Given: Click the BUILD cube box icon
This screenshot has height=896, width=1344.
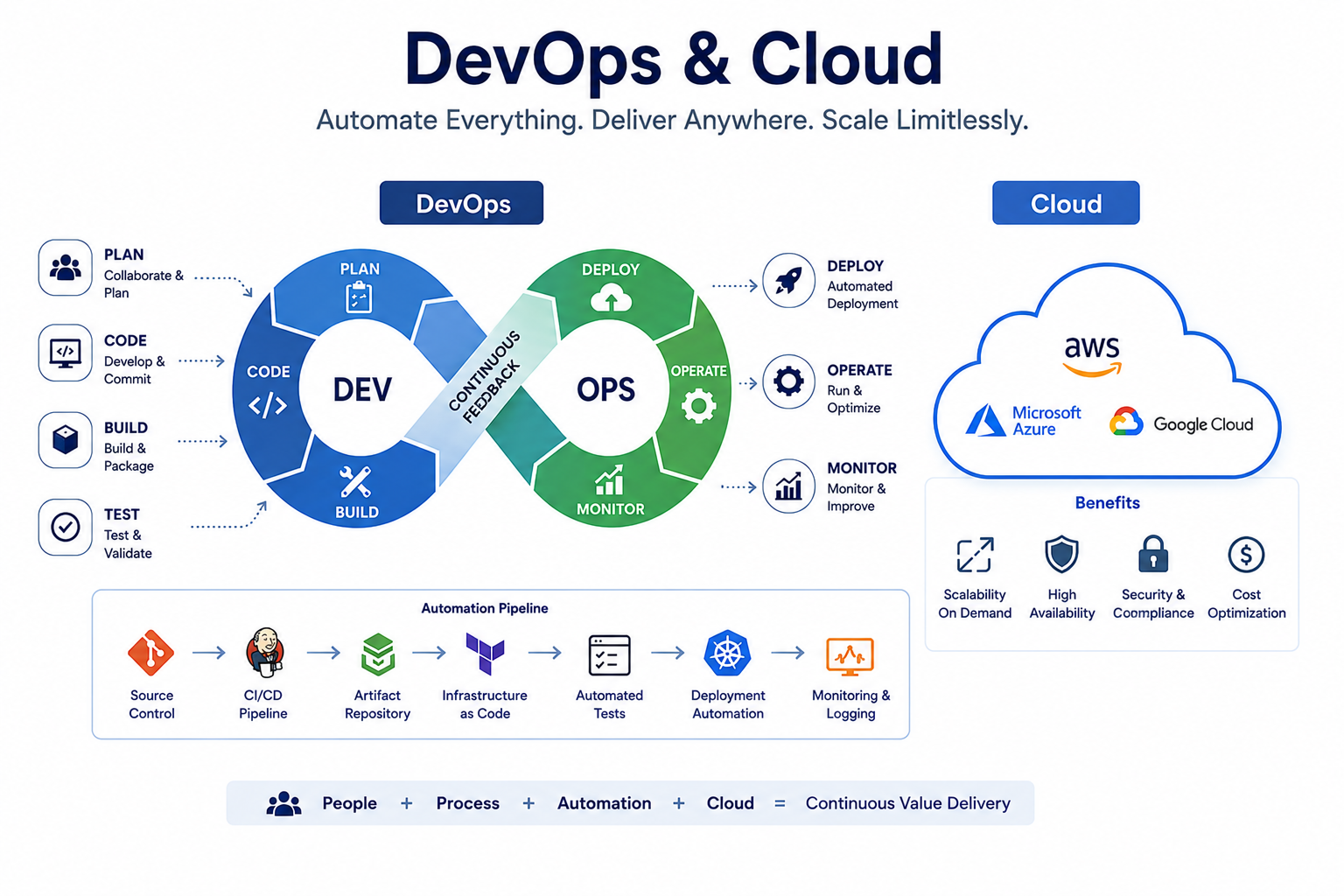Looking at the screenshot, I should [66, 440].
